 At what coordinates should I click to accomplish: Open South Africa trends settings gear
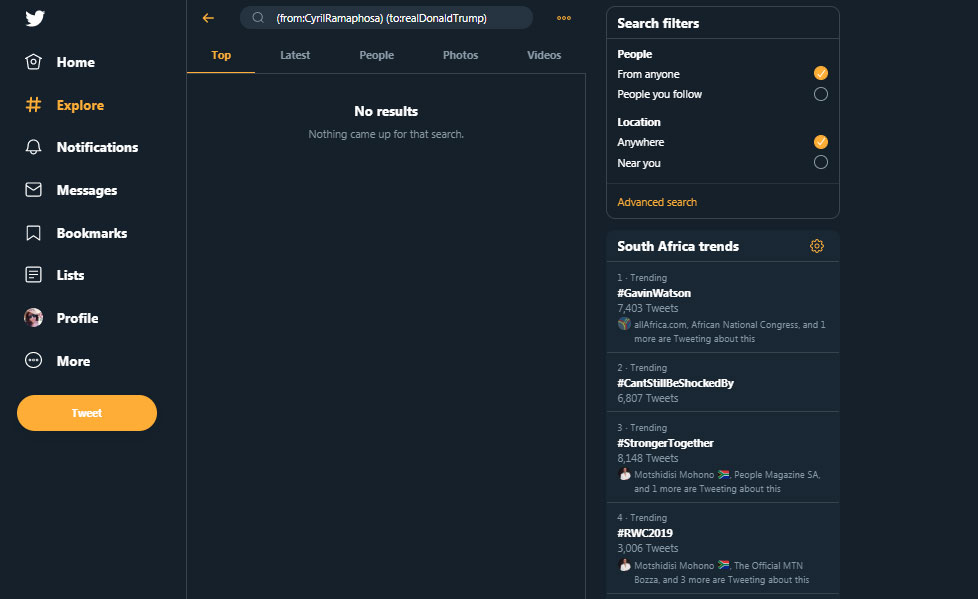coord(817,246)
